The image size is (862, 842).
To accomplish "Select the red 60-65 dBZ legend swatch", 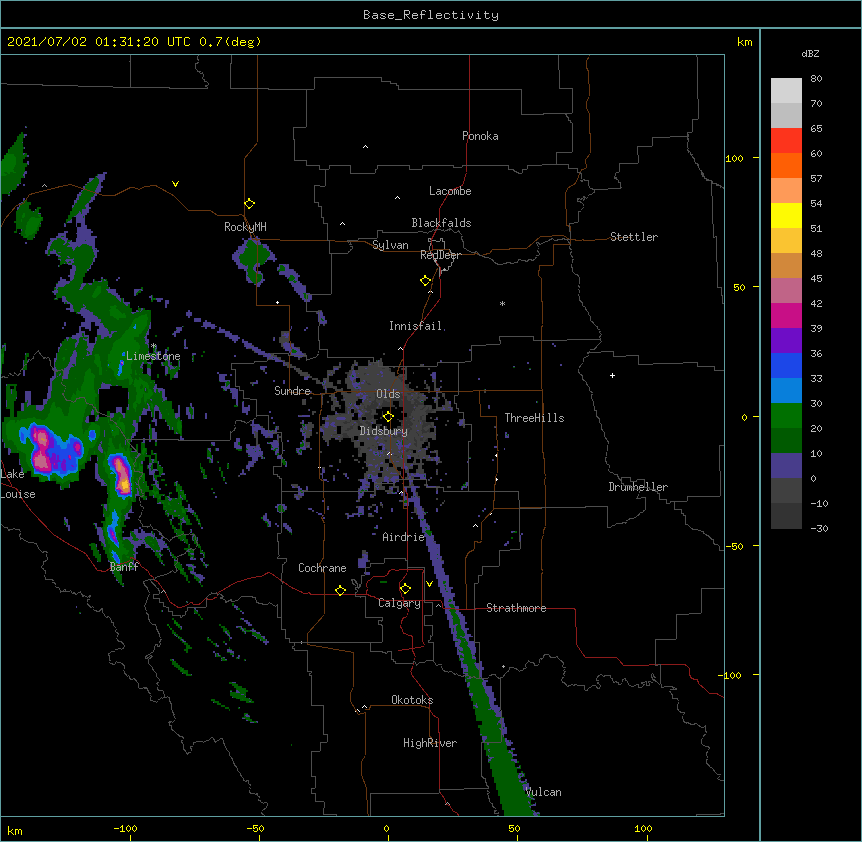I will point(786,141).
